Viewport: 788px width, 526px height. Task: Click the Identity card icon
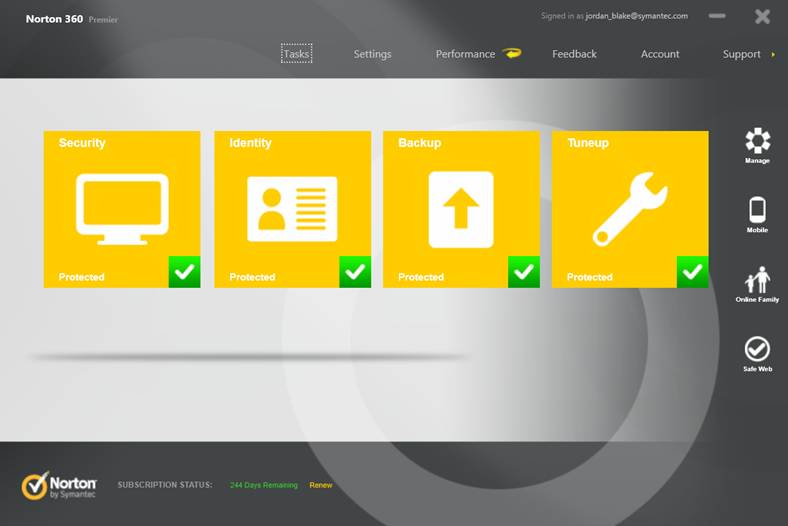click(292, 209)
